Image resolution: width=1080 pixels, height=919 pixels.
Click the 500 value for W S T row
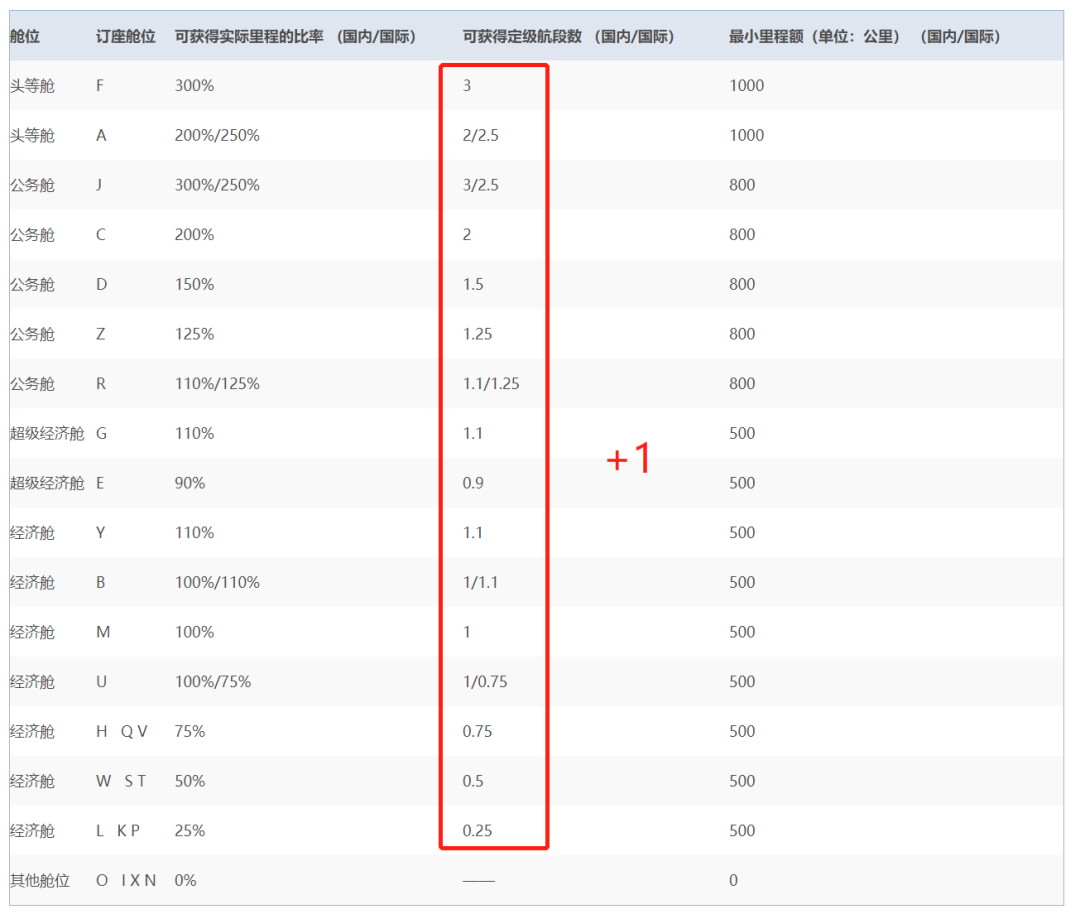[742, 781]
